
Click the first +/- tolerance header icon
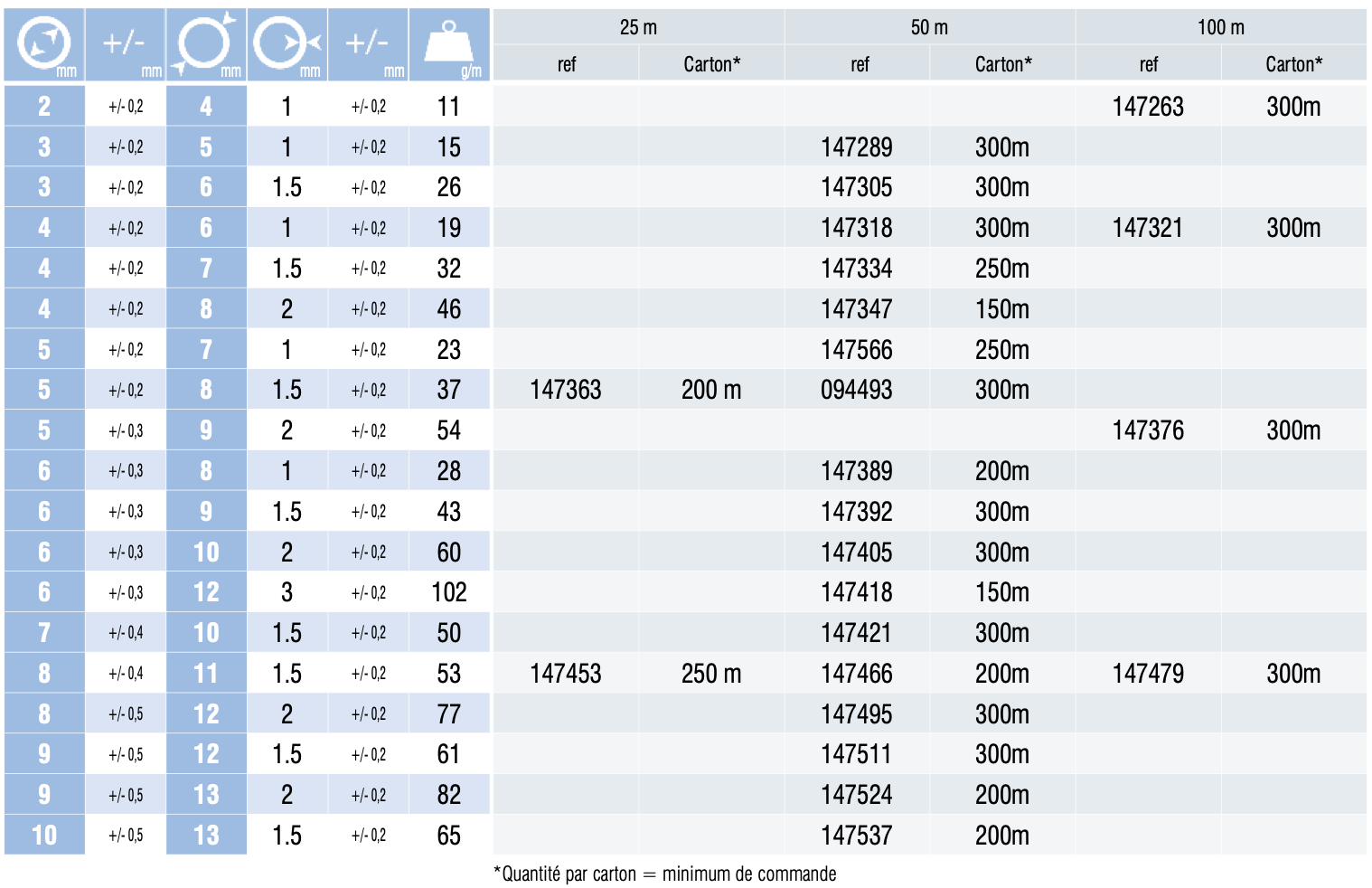pos(126,44)
